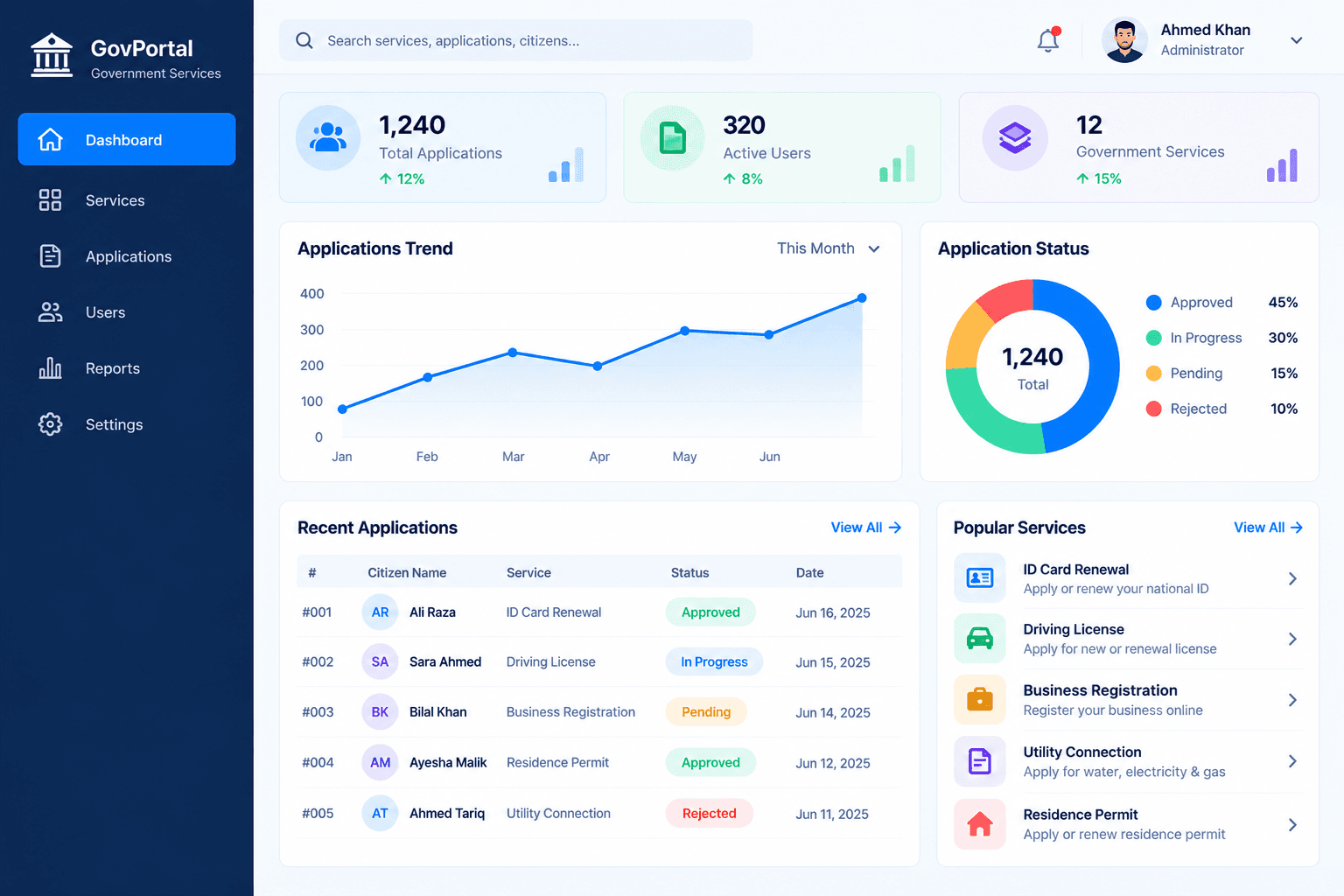Open the Dashboard menu item
Image resolution: width=1344 pixels, height=896 pixels.
[x=127, y=139]
